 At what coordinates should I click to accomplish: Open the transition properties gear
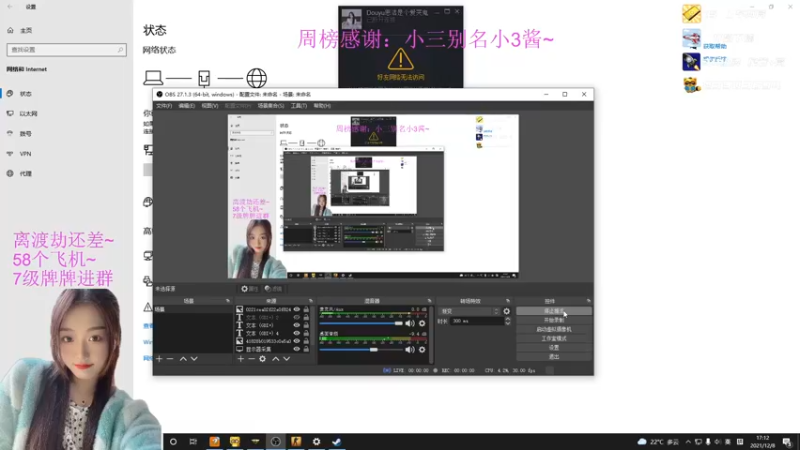click(x=507, y=311)
